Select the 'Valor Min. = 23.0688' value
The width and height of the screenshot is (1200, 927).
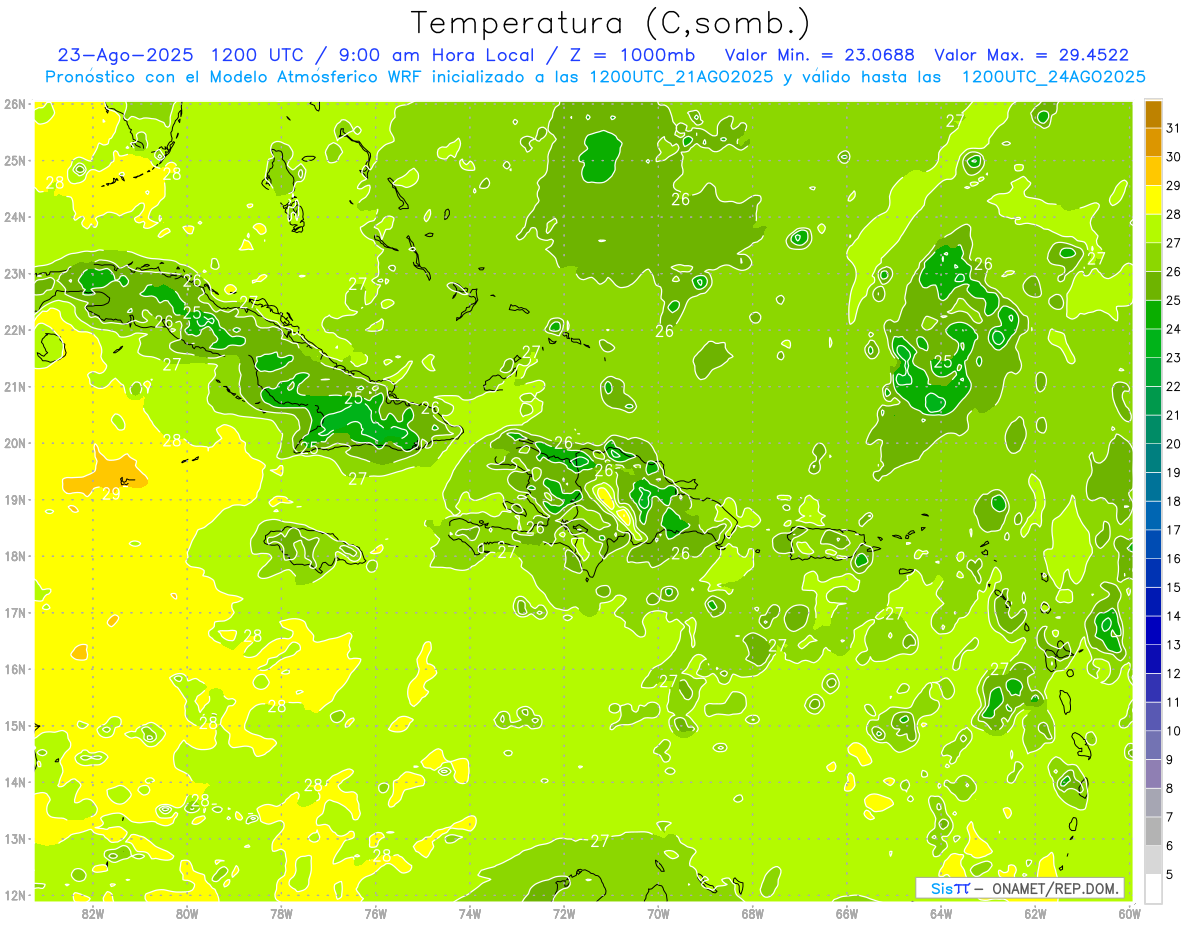tap(820, 55)
